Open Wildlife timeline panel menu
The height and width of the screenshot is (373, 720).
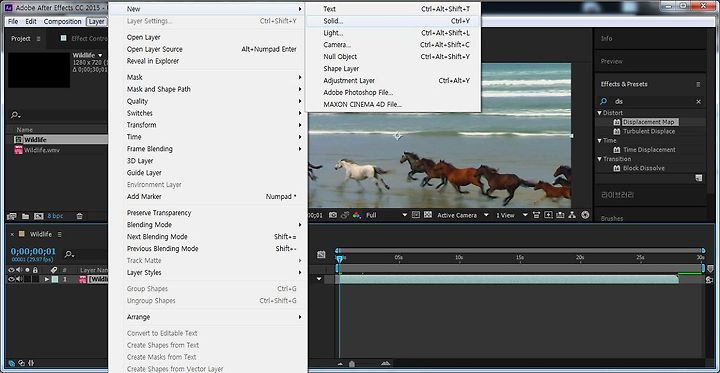pos(59,234)
